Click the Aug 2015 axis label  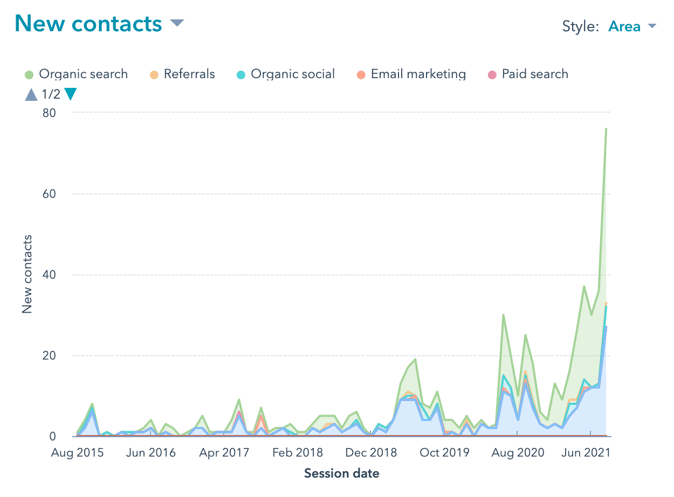77,453
